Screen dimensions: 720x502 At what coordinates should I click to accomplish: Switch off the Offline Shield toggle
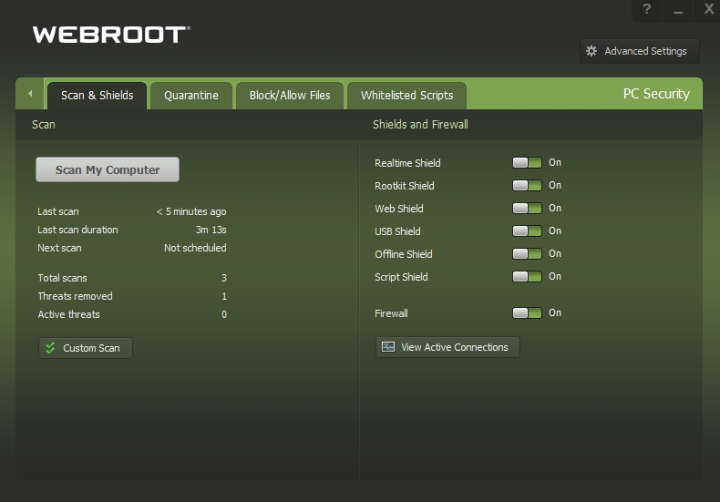click(527, 254)
